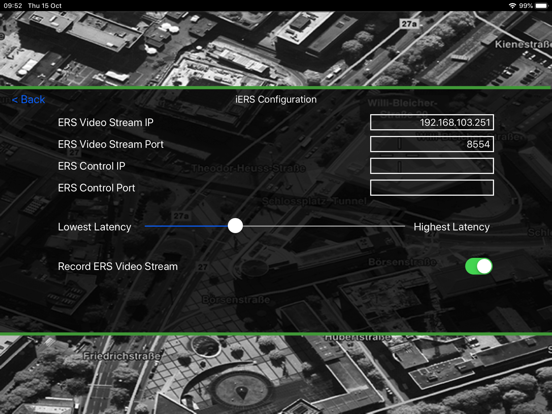
Task: Click the ERS Video Stream Port label
Action: (111, 144)
